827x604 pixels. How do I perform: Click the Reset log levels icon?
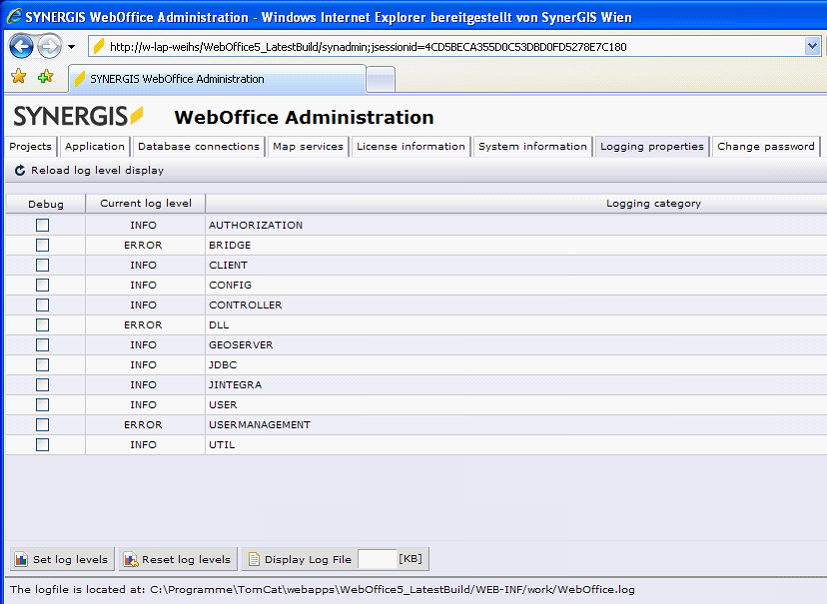pyautogui.click(x=129, y=559)
